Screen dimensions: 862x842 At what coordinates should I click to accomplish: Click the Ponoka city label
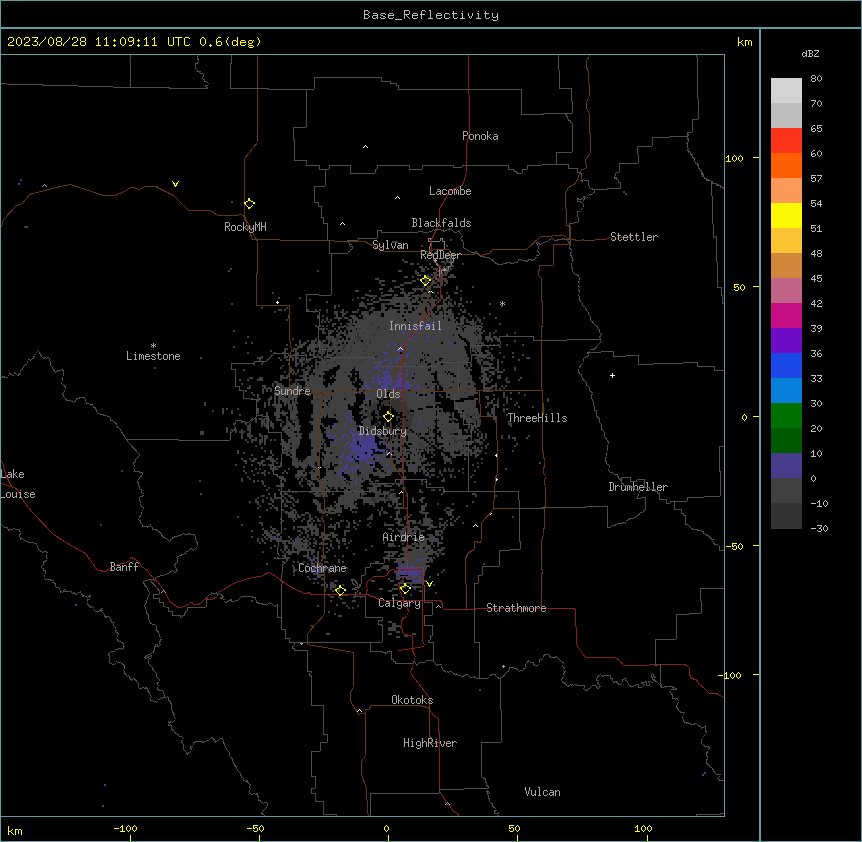[480, 136]
